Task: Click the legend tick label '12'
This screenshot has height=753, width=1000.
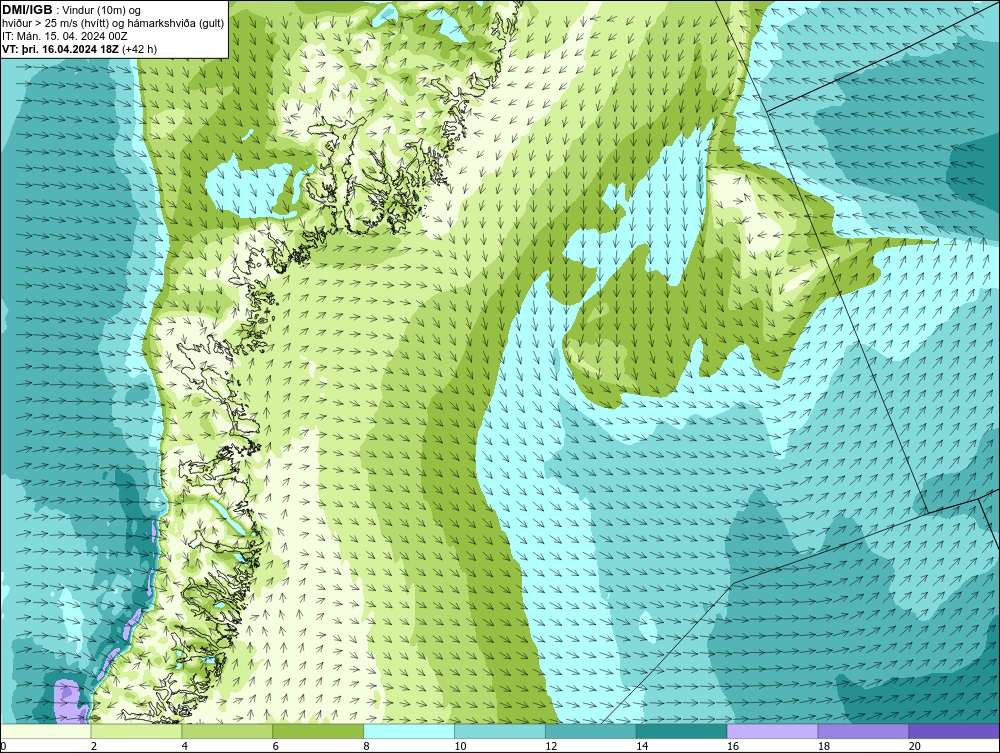Action: tap(551, 746)
